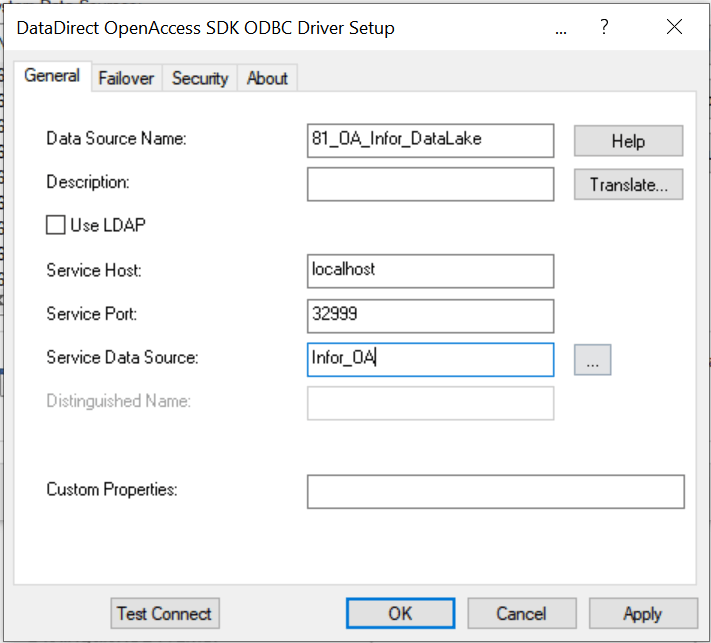Viewport: 711px width, 643px height.
Task: Focus the Service Host field
Action: (x=430, y=271)
